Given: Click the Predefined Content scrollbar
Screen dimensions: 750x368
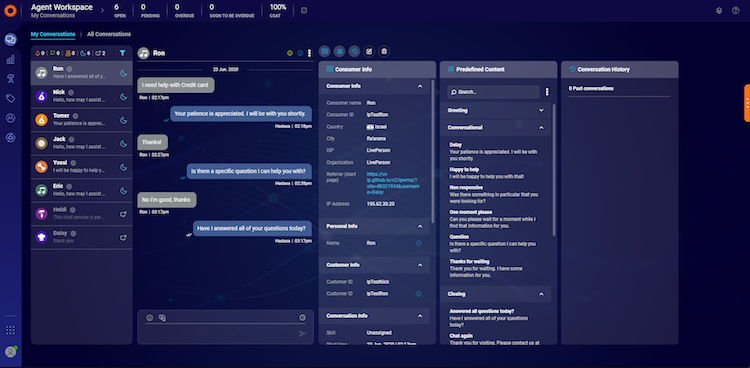Looking at the screenshot, I should 554,170.
